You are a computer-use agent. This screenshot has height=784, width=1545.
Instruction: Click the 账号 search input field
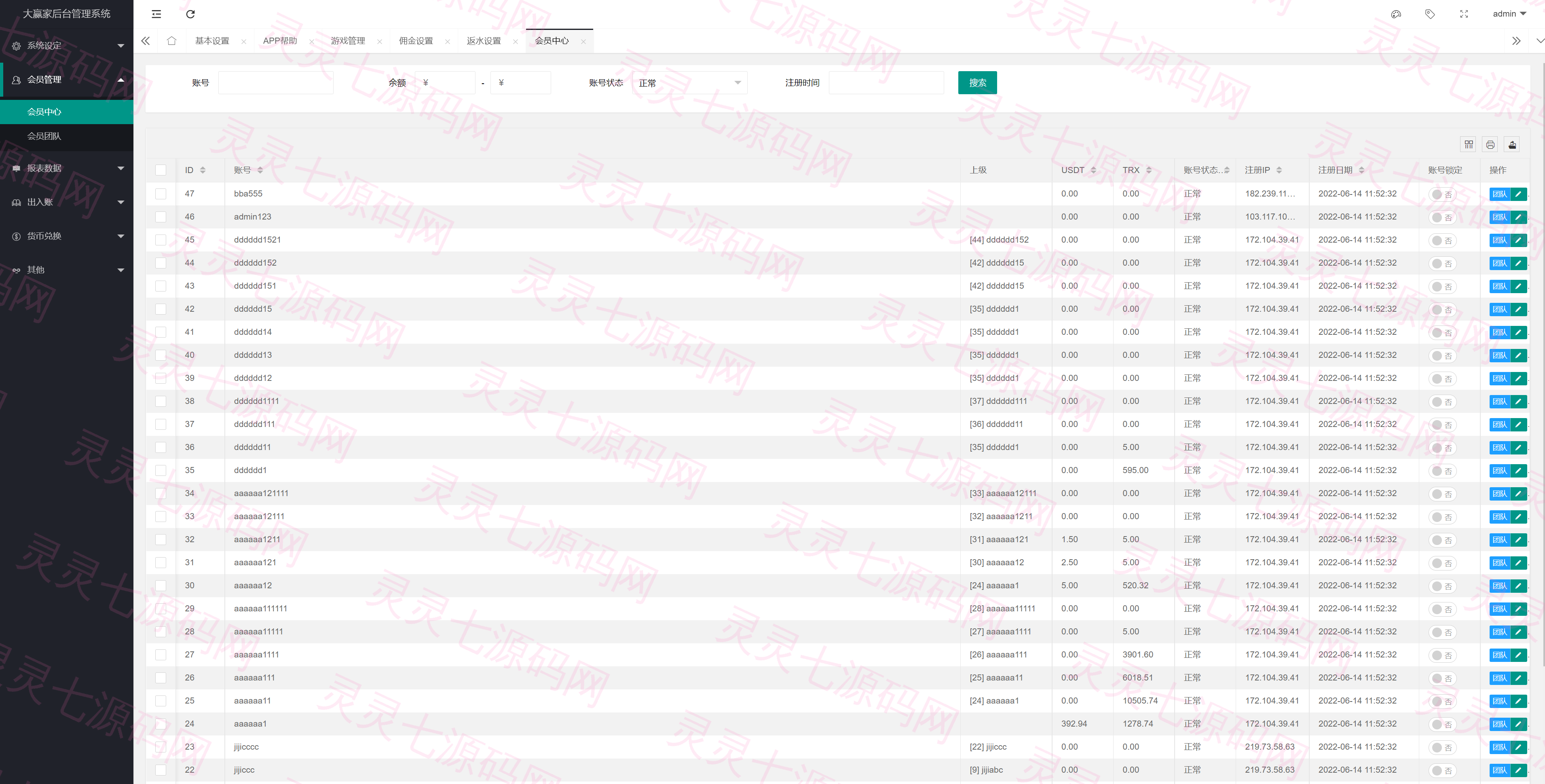pos(276,83)
